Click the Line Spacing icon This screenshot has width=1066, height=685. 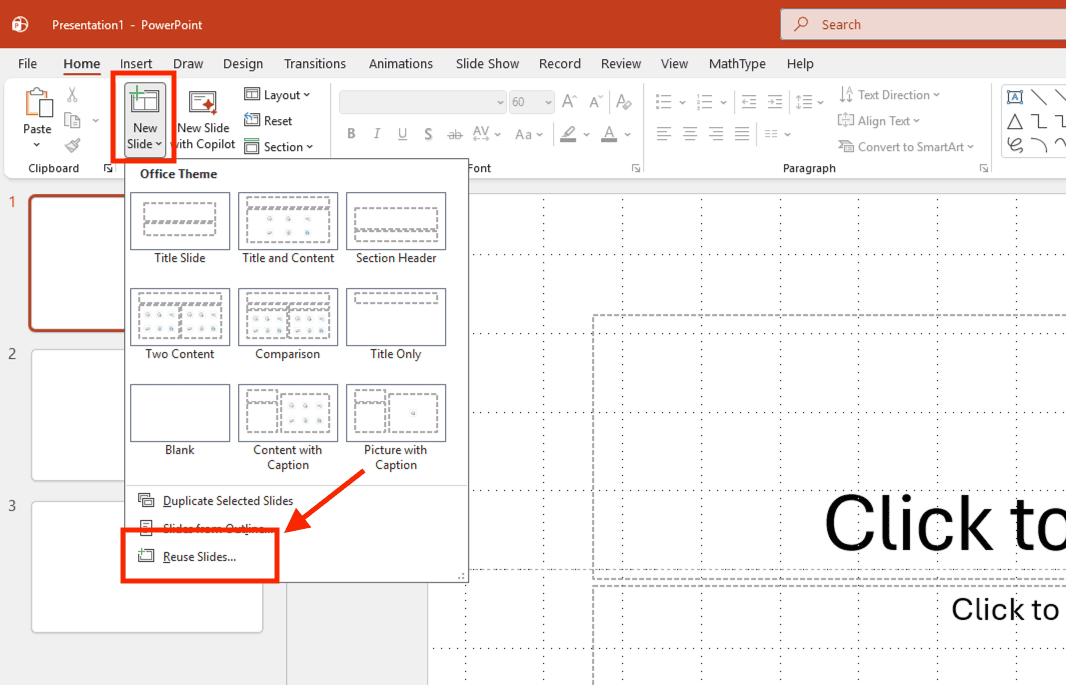pyautogui.click(x=804, y=102)
